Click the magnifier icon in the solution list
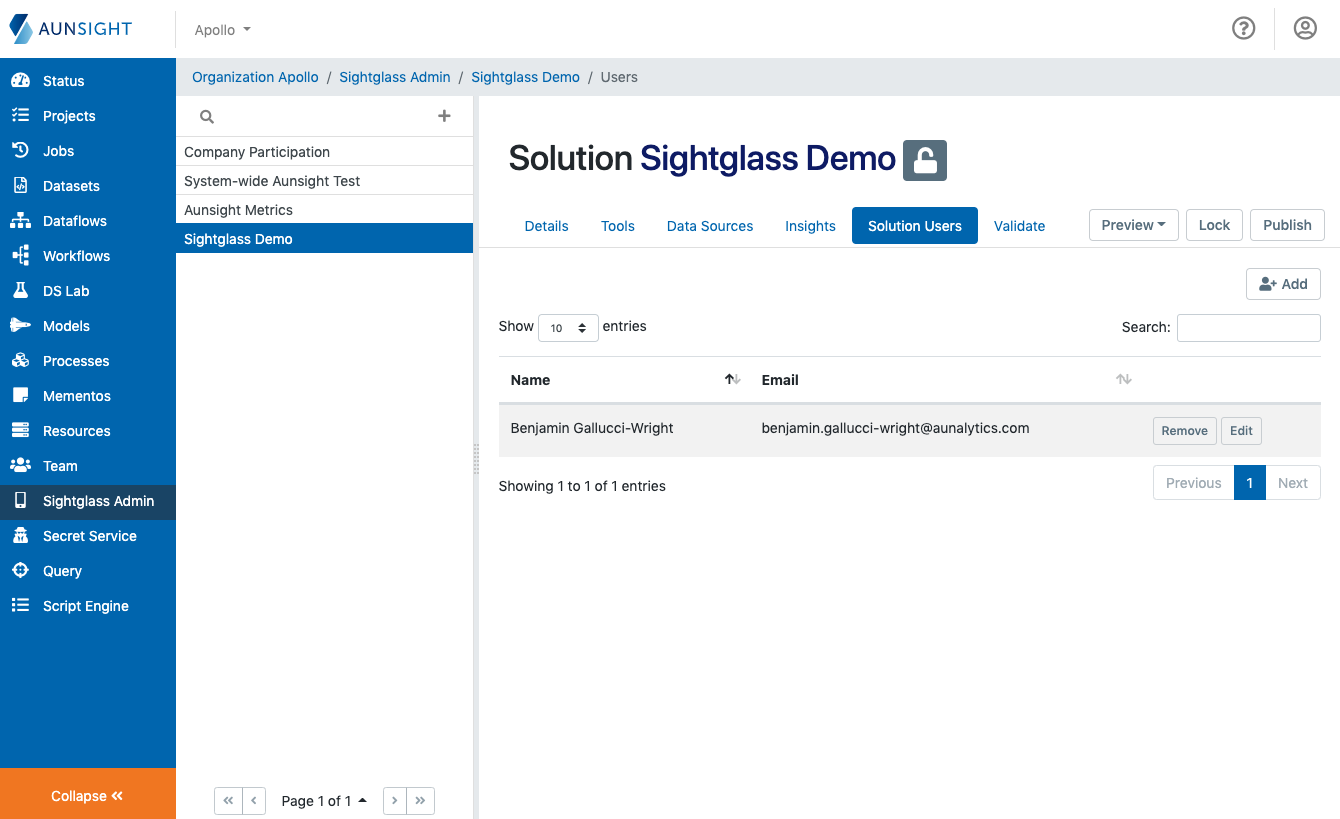1340x819 pixels. coord(206,116)
